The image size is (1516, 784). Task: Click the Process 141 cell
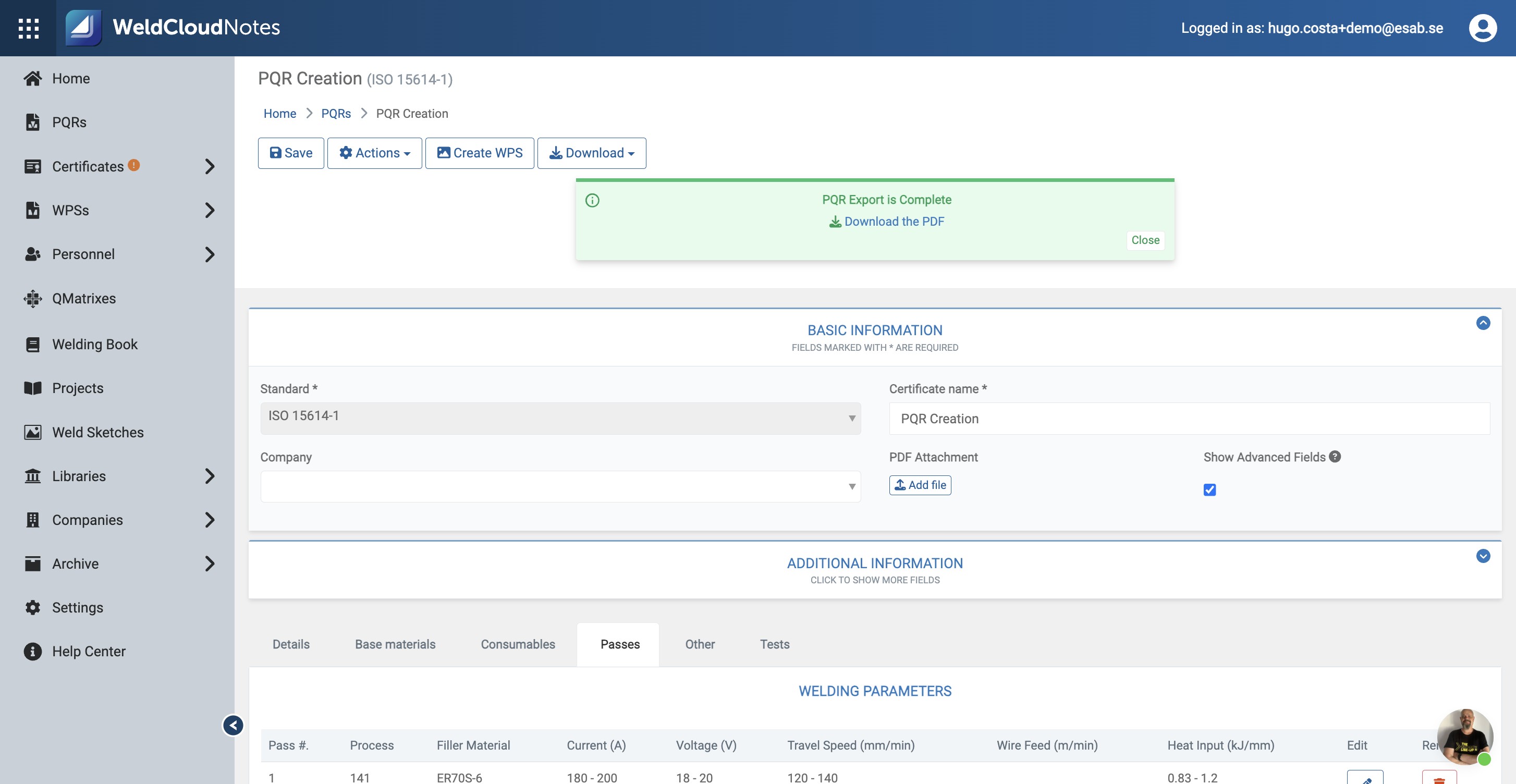[360, 778]
